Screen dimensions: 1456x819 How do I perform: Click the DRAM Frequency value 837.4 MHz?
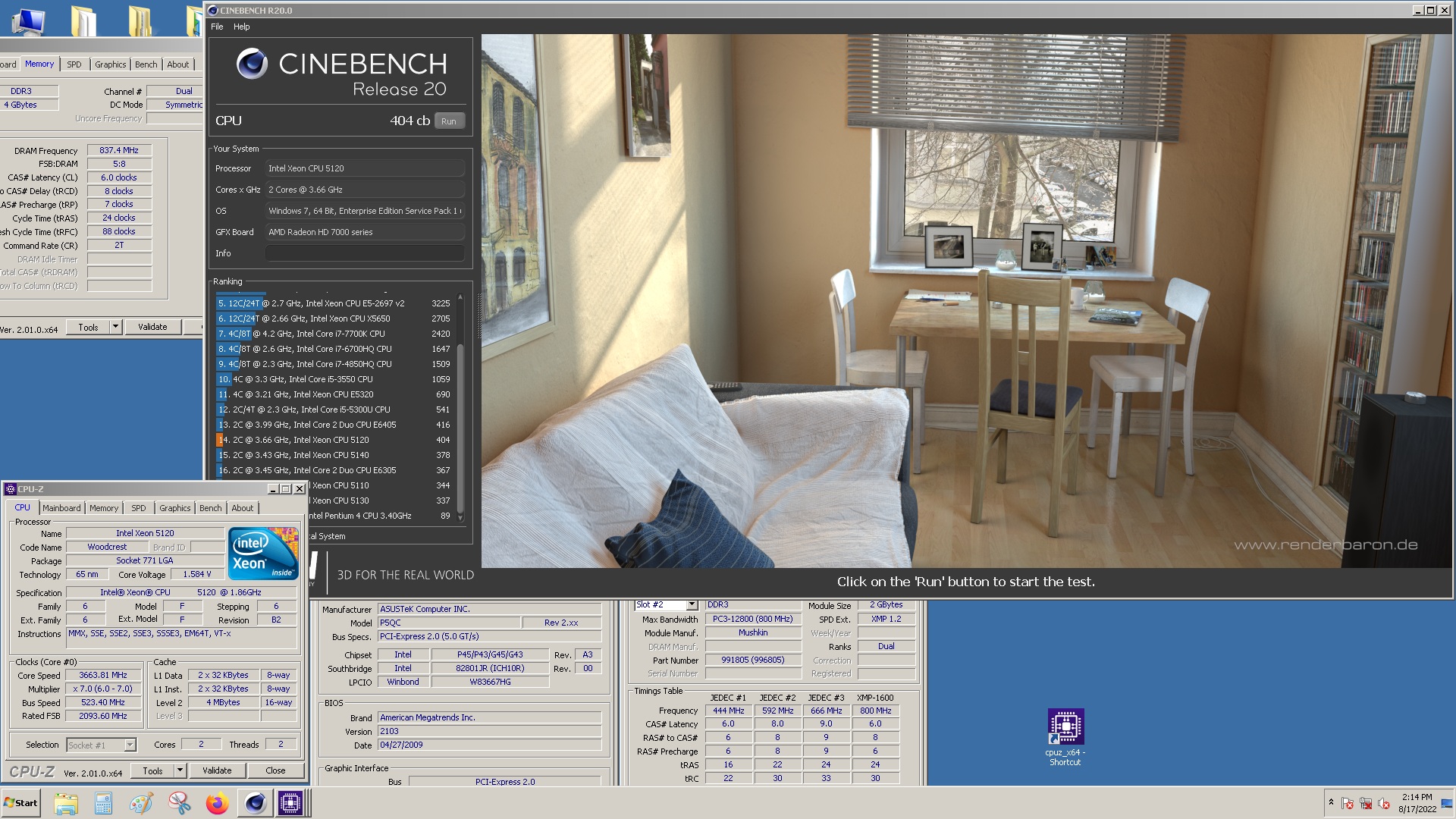click(119, 150)
